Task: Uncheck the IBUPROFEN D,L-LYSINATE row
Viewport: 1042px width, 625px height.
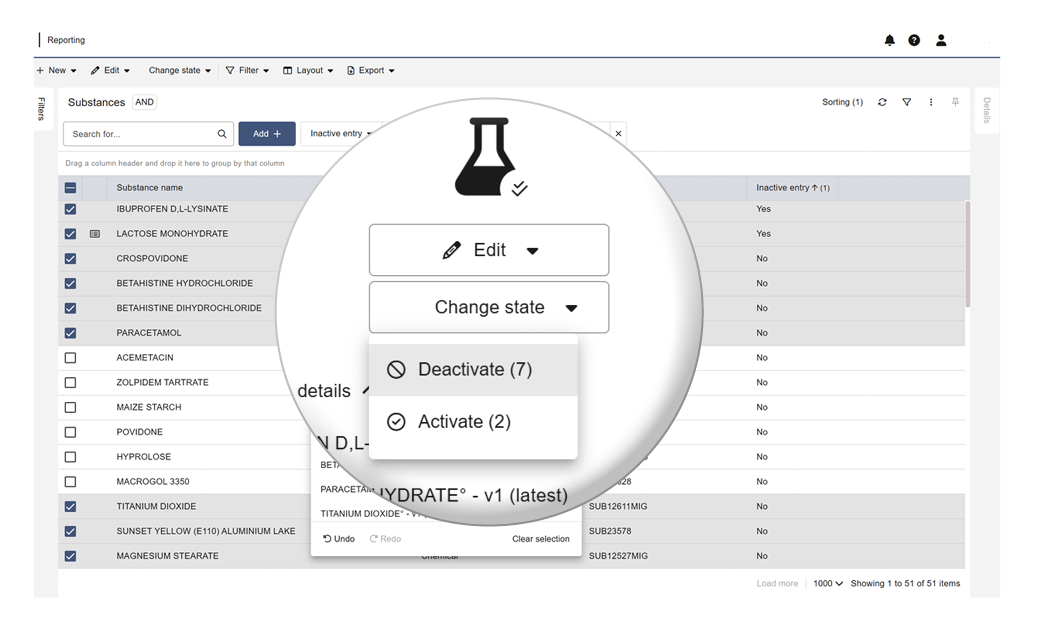Action: (x=70, y=209)
